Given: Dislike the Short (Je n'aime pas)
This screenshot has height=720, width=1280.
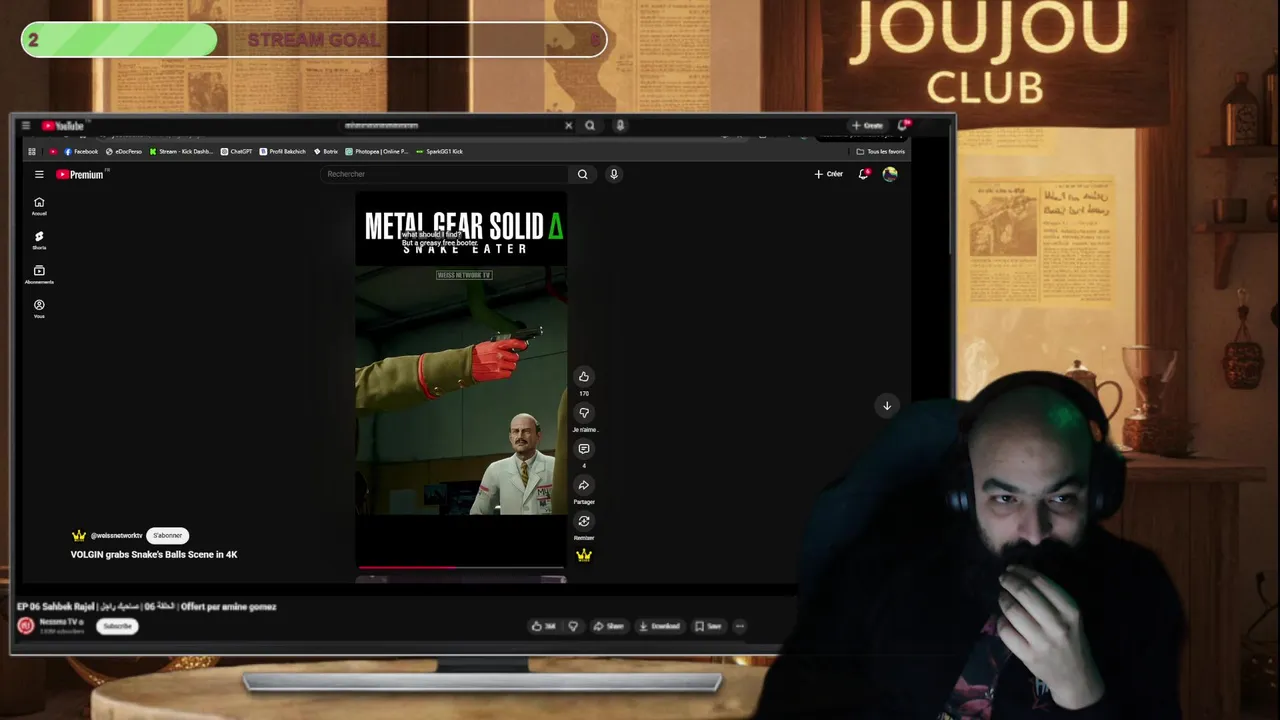Looking at the screenshot, I should pos(584,413).
